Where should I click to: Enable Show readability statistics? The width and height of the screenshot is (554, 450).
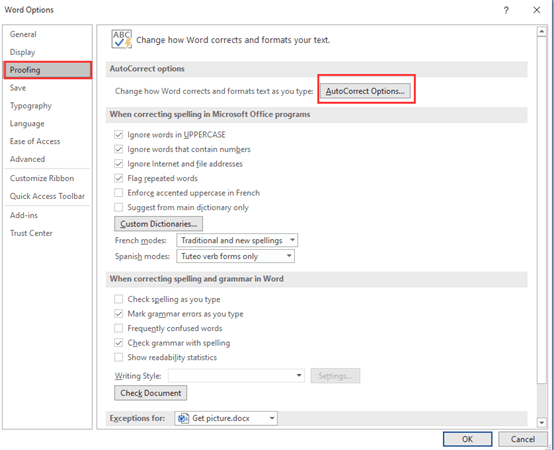[119, 357]
